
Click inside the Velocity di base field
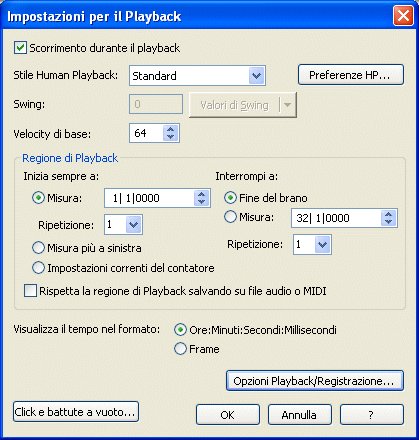(147, 133)
